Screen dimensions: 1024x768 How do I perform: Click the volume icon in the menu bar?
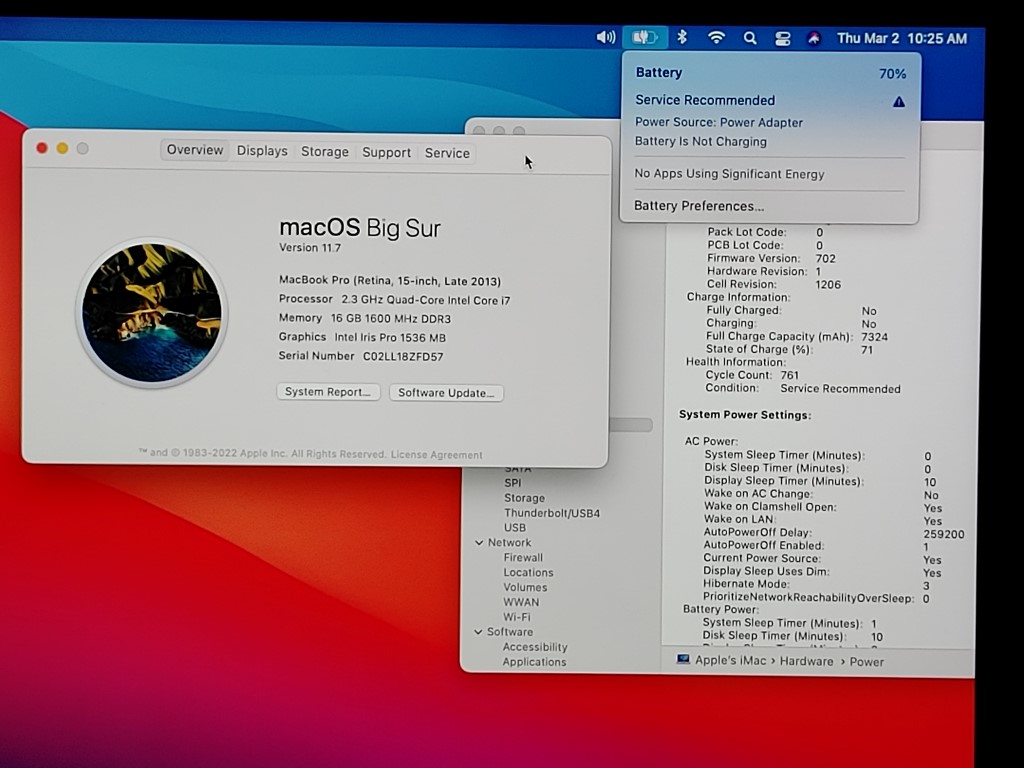click(605, 37)
